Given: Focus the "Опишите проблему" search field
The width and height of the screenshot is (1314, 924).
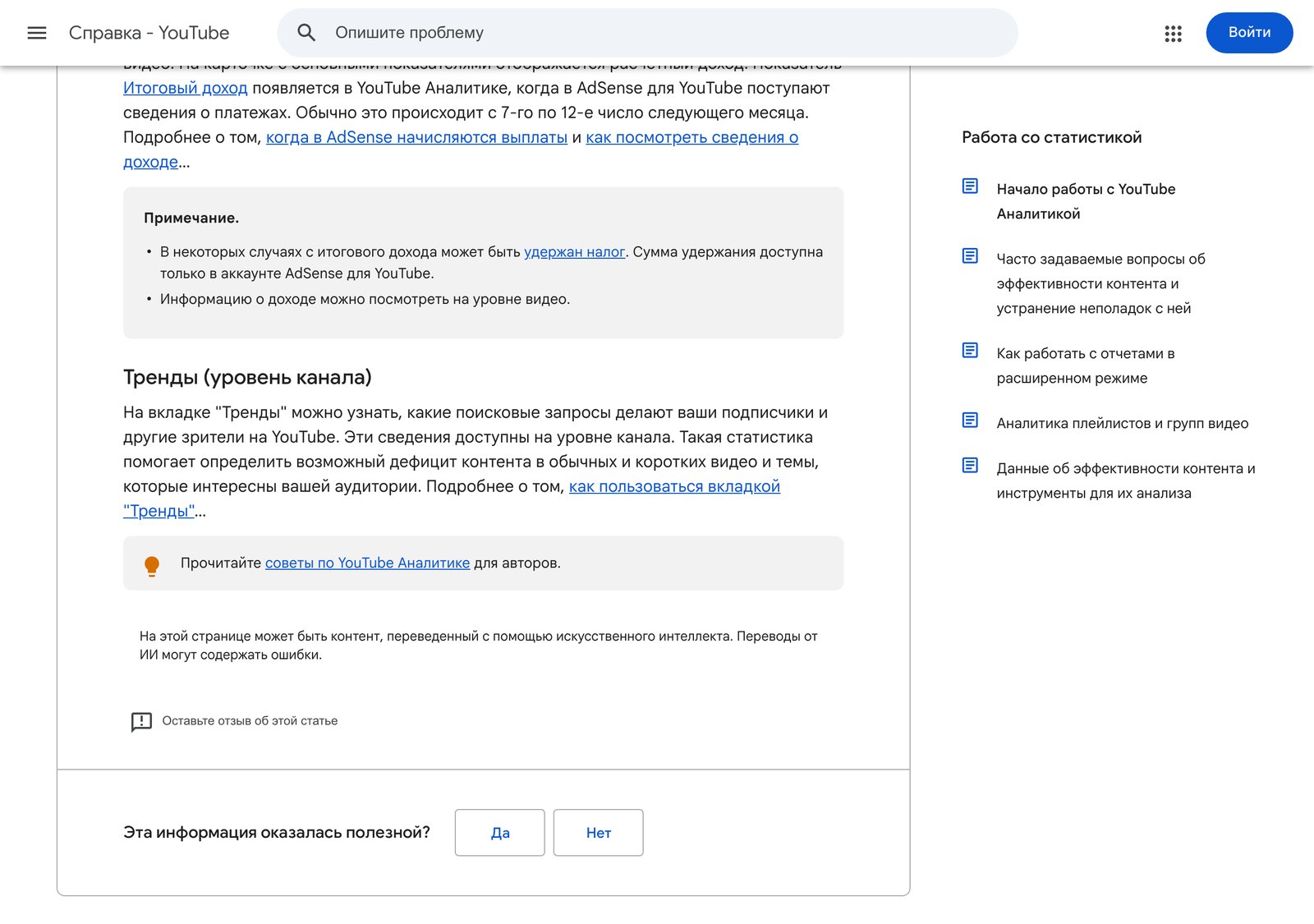Looking at the screenshot, I should (647, 33).
